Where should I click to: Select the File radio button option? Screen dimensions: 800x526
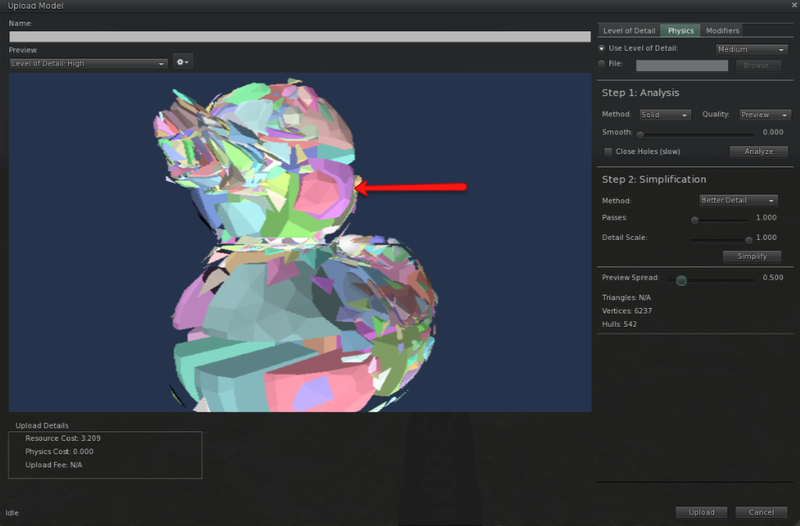(602, 64)
